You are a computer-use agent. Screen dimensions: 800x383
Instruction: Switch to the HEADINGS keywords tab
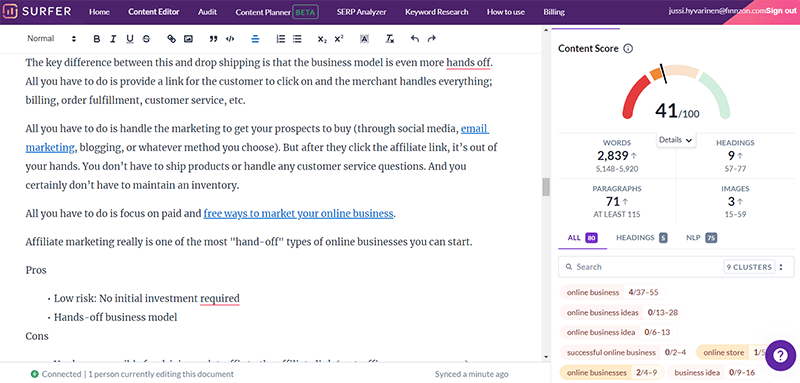641,238
